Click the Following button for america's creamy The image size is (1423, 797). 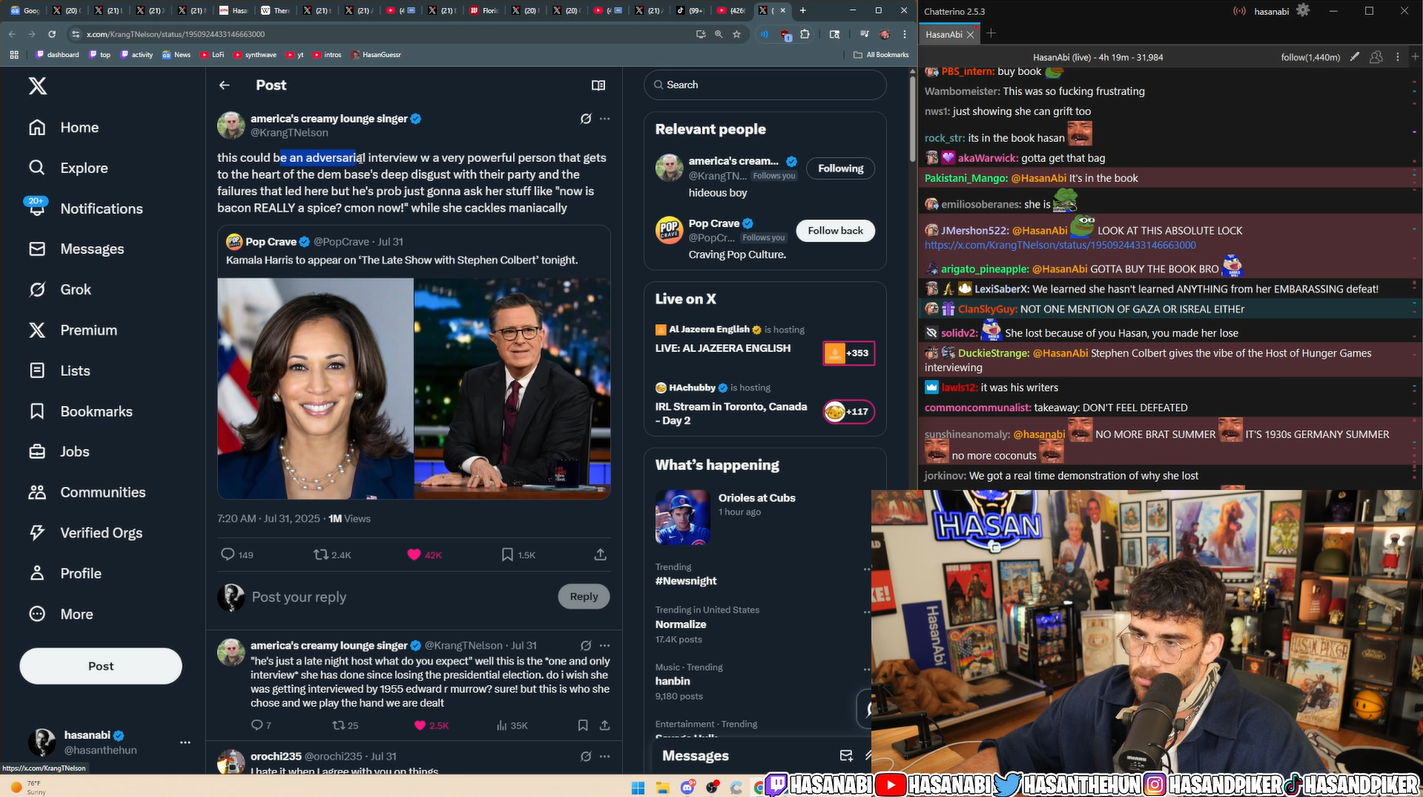pyautogui.click(x=840, y=168)
